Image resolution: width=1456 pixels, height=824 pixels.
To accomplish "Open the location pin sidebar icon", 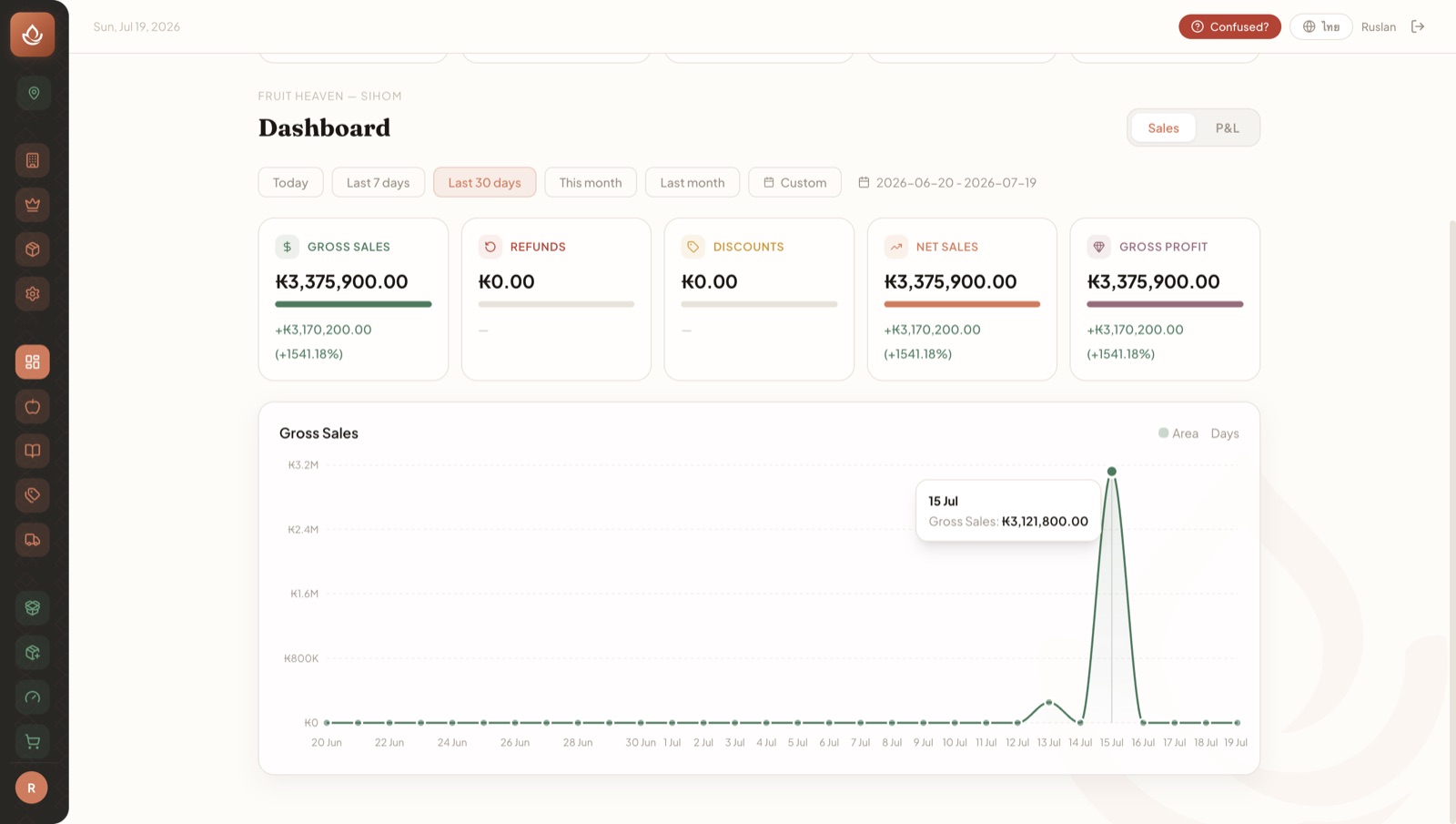I will click(33, 93).
